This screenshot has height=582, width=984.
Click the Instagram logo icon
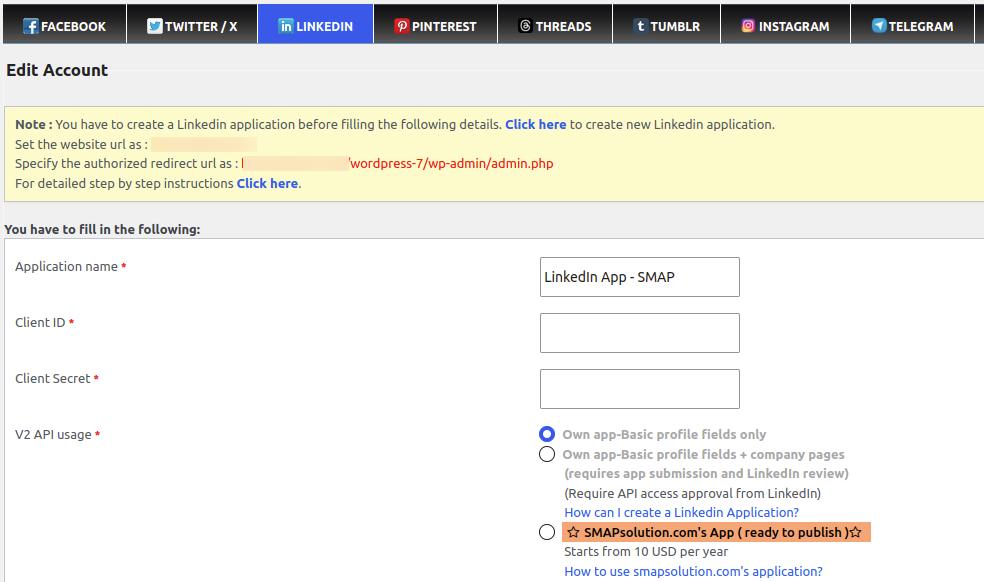tap(748, 26)
